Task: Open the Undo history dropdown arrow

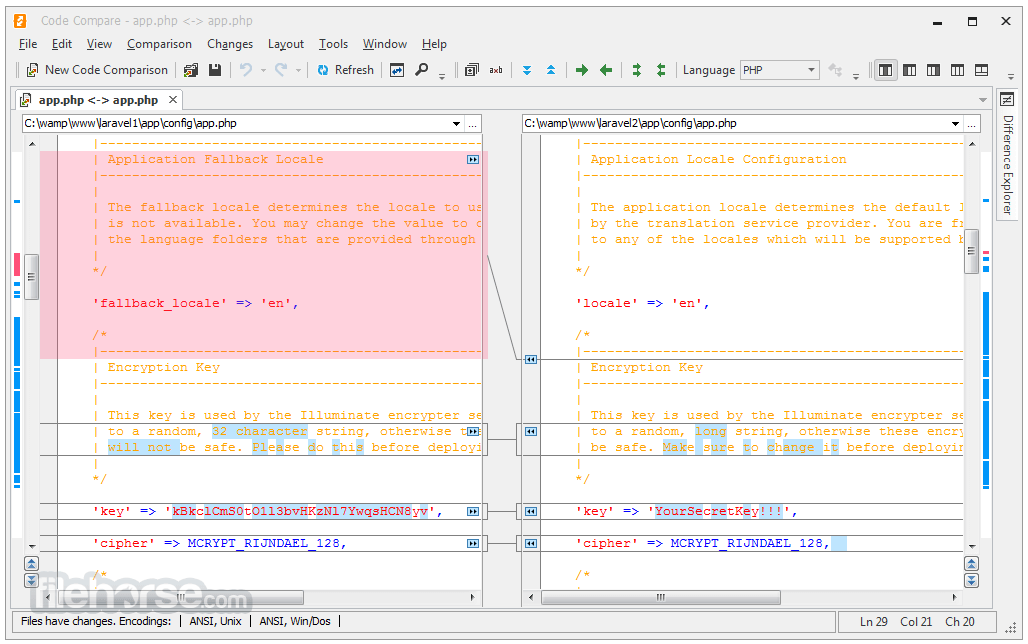Action: pyautogui.click(x=263, y=70)
